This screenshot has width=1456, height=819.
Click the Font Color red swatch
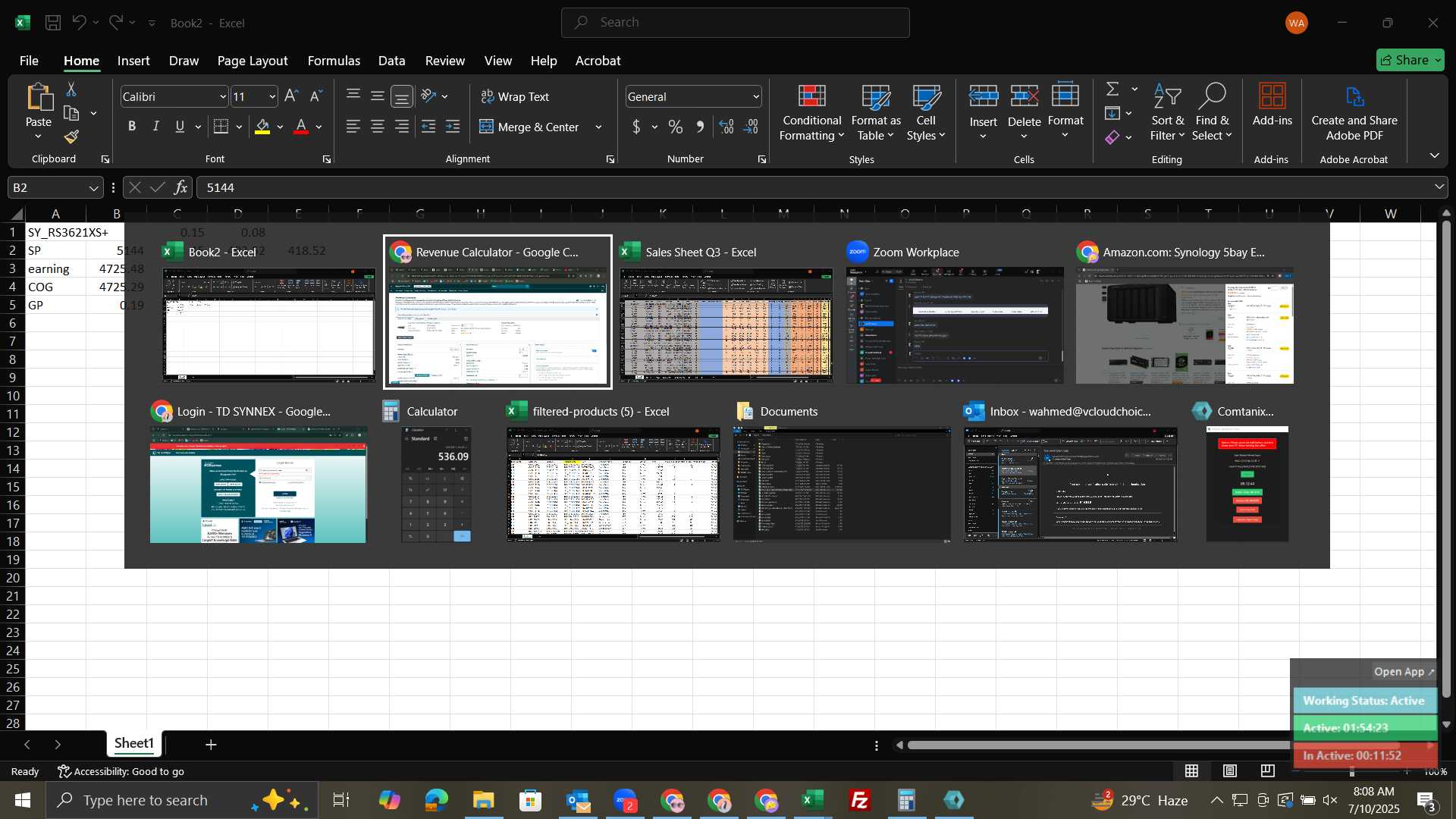pyautogui.click(x=301, y=127)
